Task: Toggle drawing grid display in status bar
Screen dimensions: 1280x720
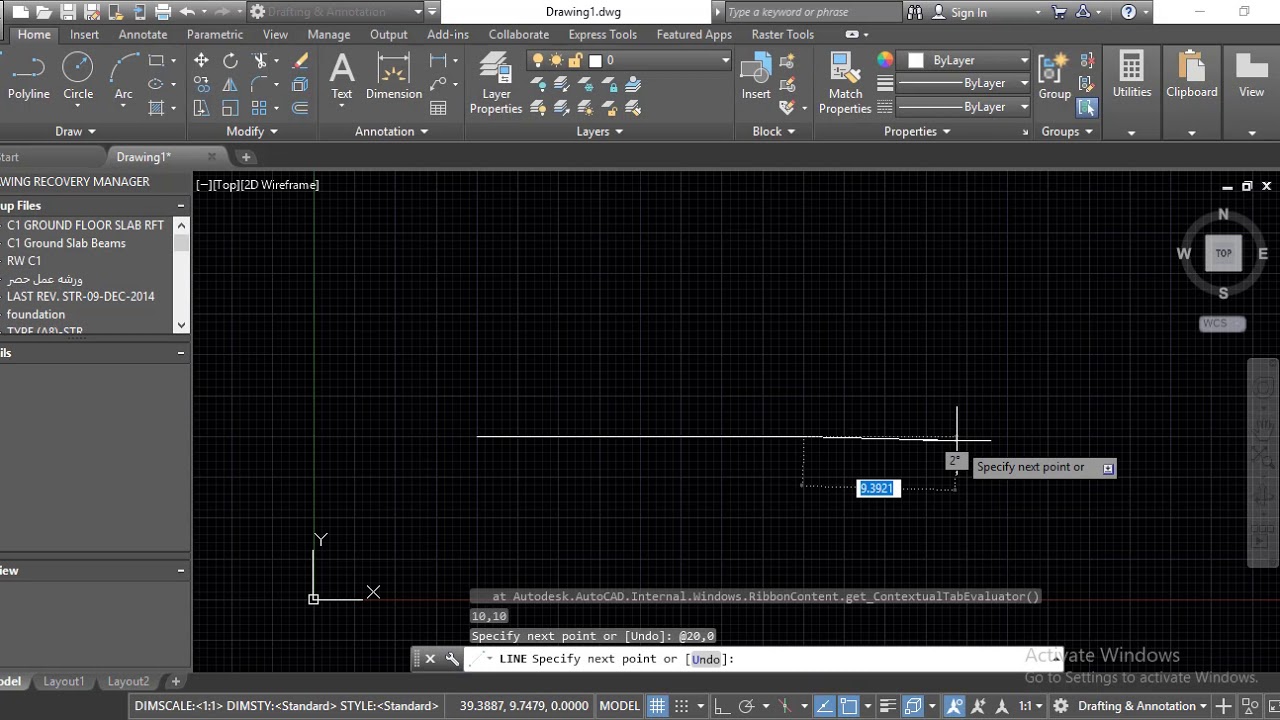Action: pos(657,706)
